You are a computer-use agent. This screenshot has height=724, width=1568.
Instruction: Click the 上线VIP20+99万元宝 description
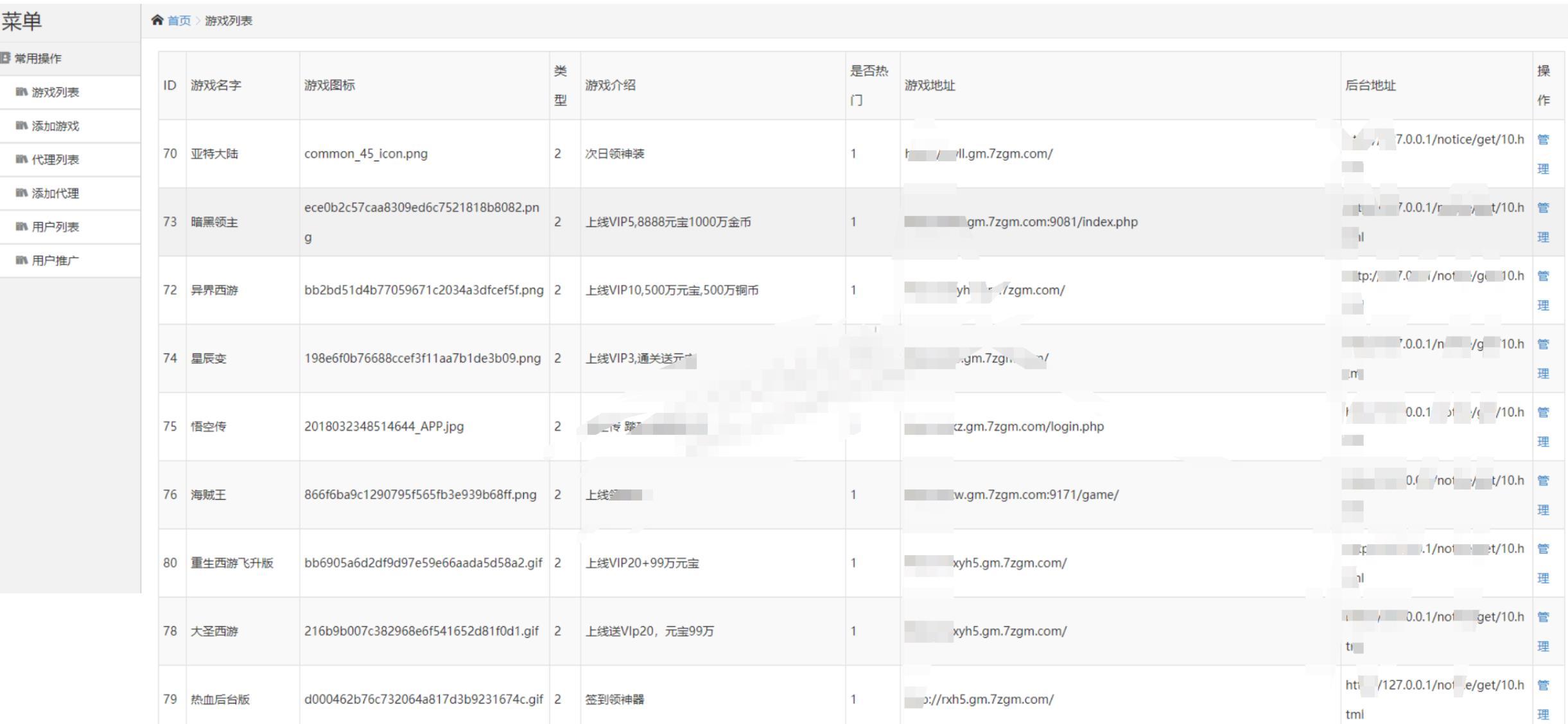[x=642, y=563]
